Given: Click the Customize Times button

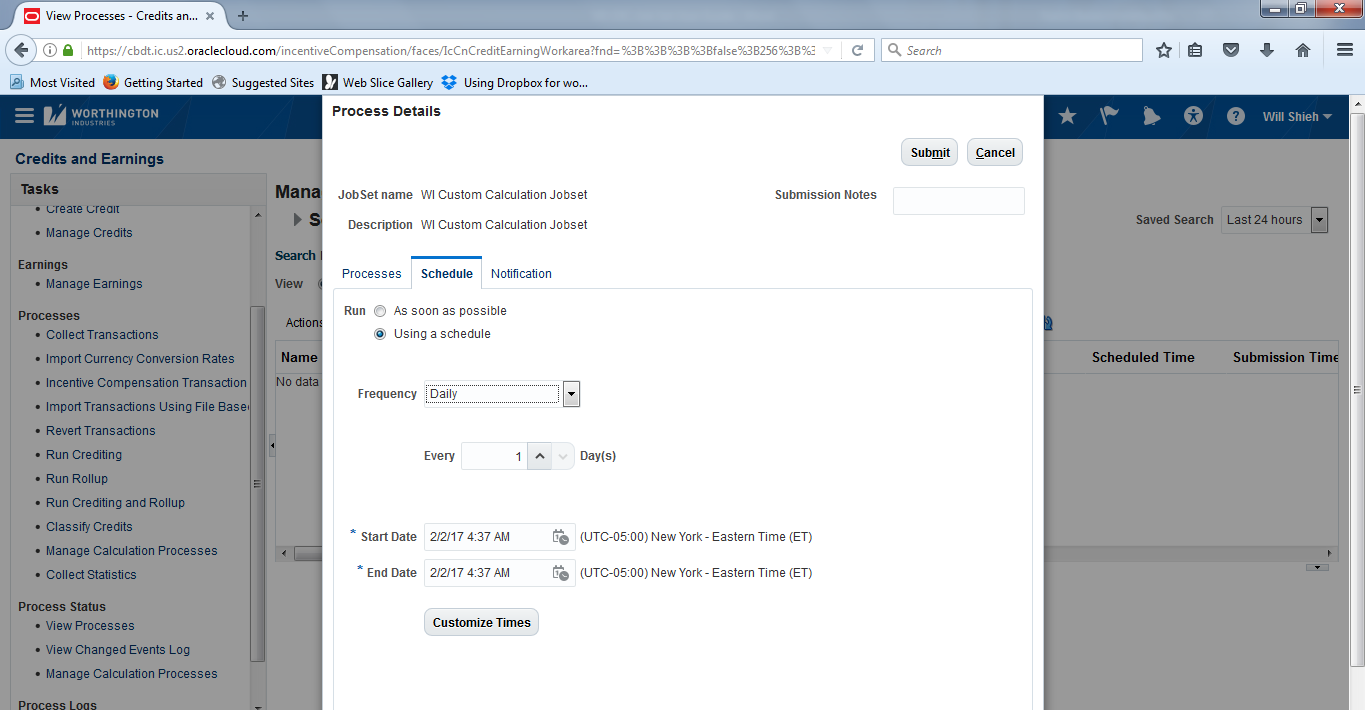Looking at the screenshot, I should click(x=482, y=622).
